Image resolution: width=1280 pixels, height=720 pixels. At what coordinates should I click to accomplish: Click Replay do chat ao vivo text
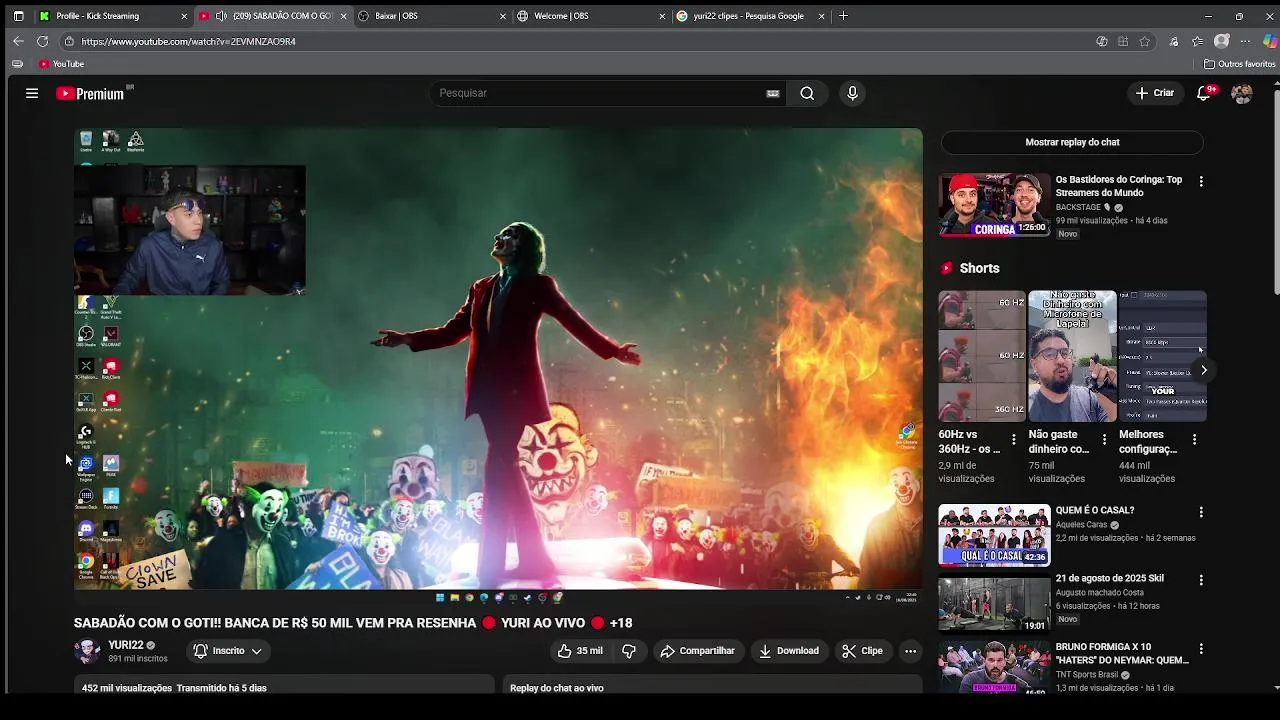pos(557,688)
